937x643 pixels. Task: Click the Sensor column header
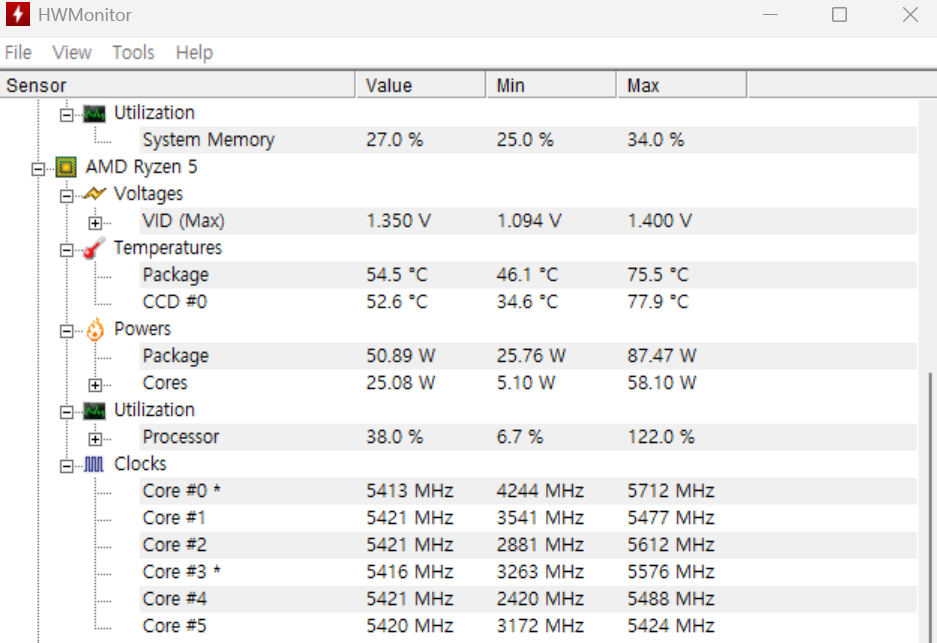[x=177, y=85]
